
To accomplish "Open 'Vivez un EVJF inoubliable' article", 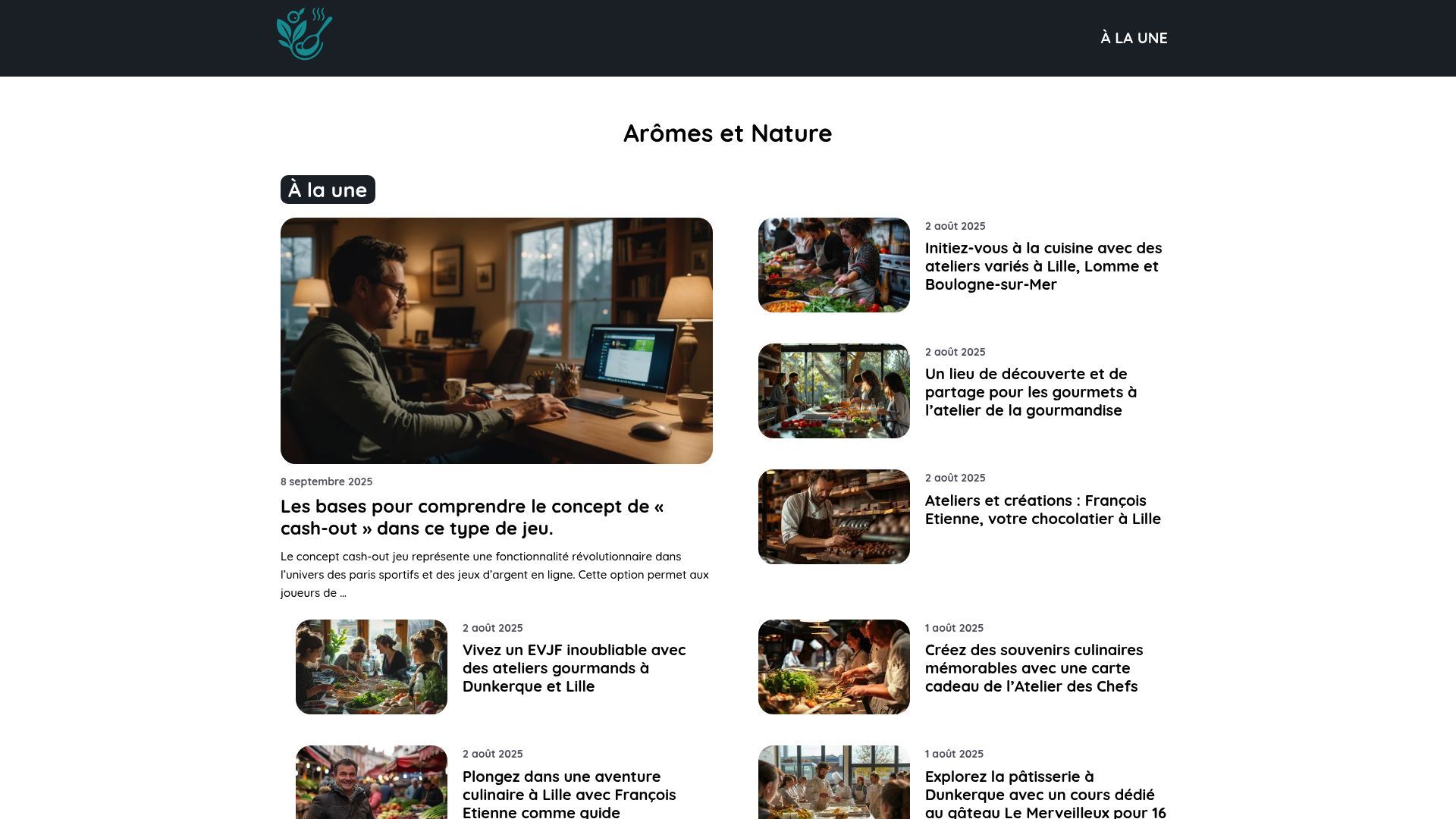I will pos(574,668).
